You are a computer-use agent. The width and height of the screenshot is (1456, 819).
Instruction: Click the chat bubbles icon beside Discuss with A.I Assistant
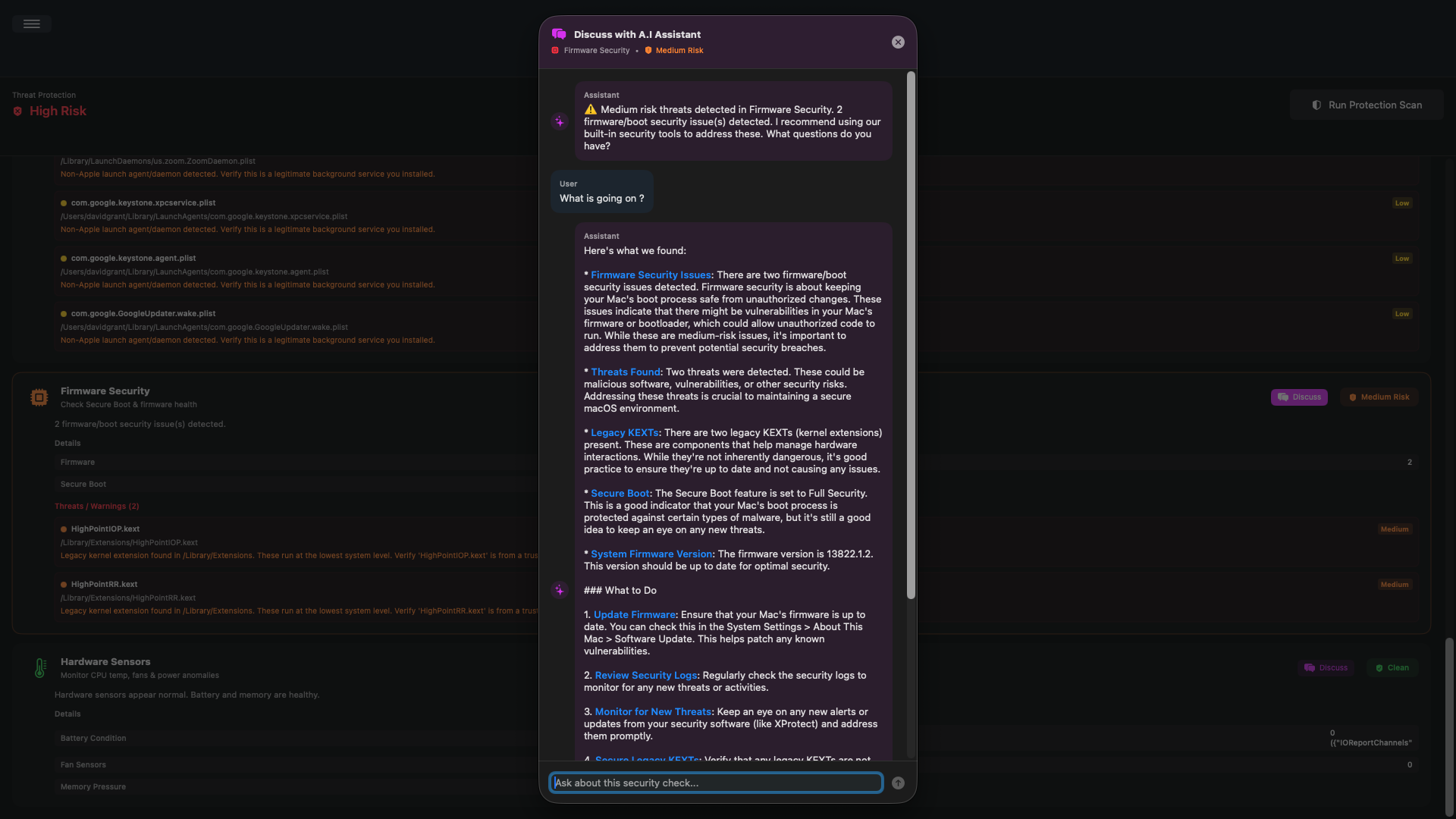pyautogui.click(x=560, y=34)
